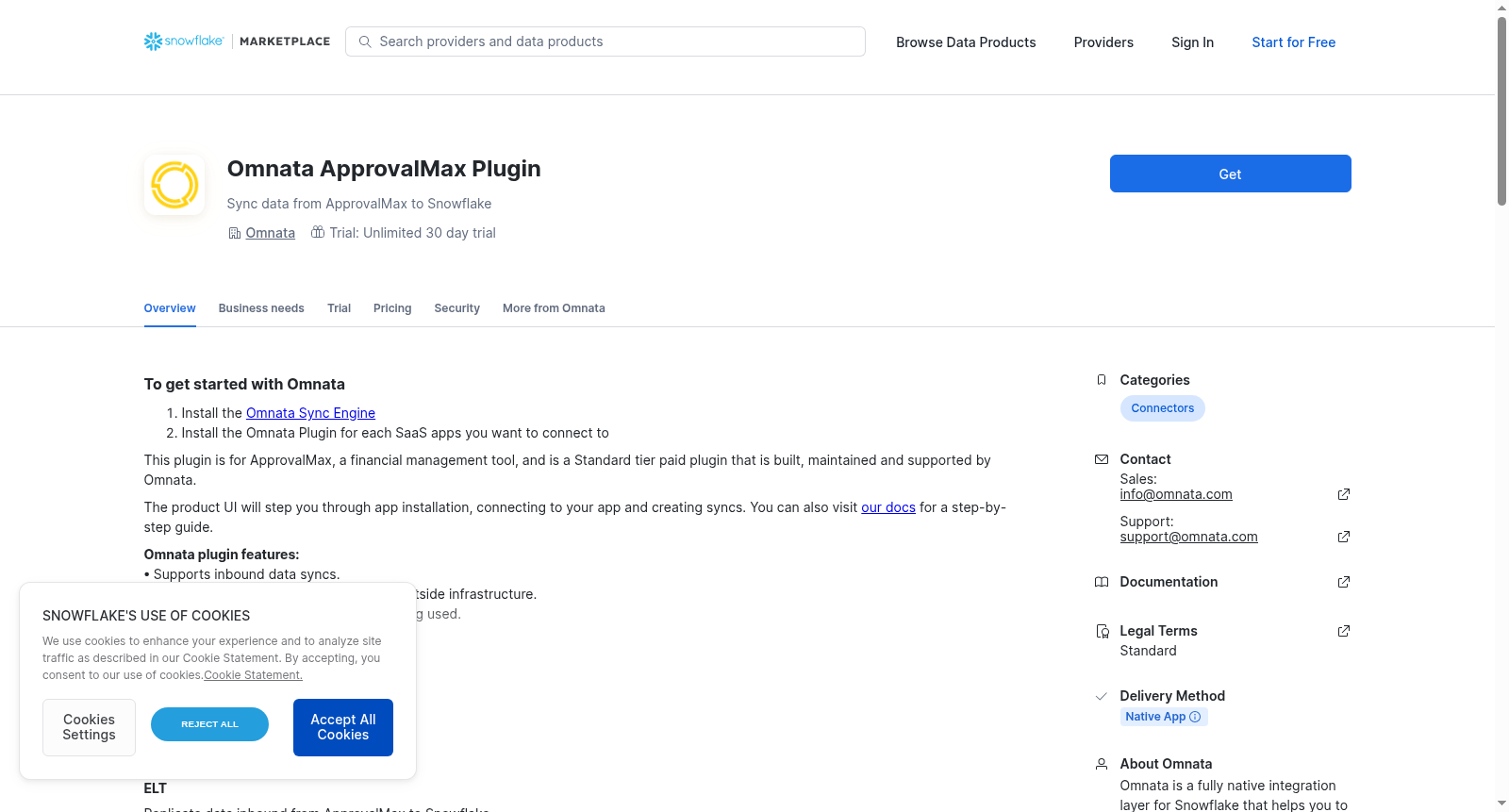The width and height of the screenshot is (1509, 812).
Task: Open Cookies Settings
Action: [x=89, y=727]
